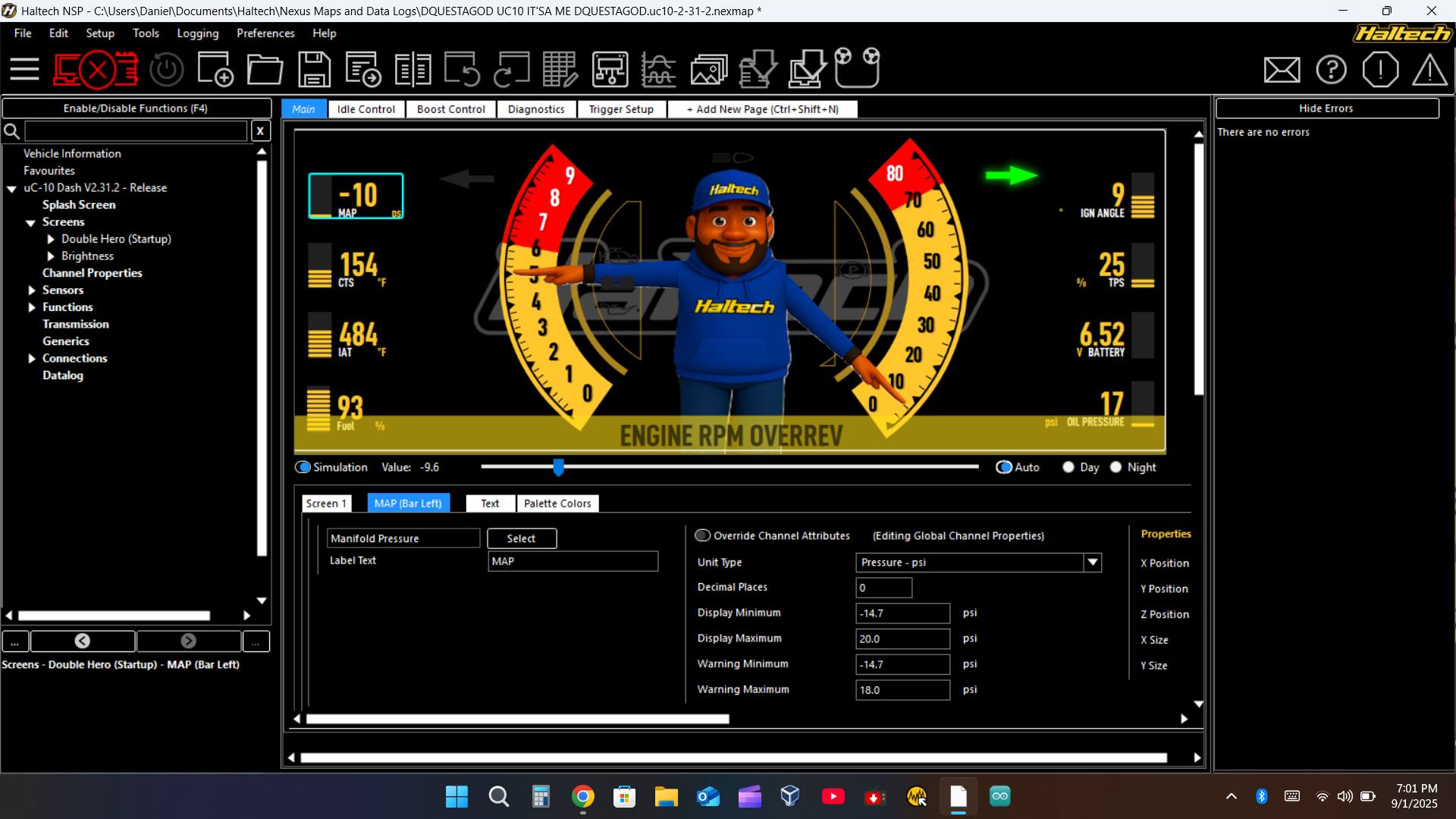Image resolution: width=1456 pixels, height=819 pixels.
Task: Open the hamburger menu icon
Action: click(24, 70)
